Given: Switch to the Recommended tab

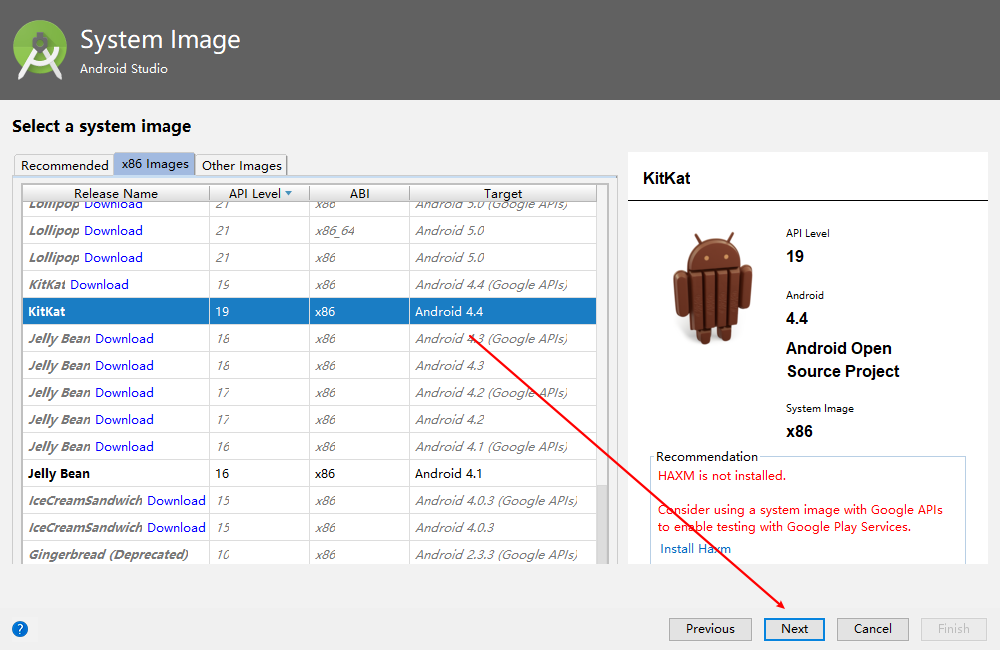Looking at the screenshot, I should [64, 165].
